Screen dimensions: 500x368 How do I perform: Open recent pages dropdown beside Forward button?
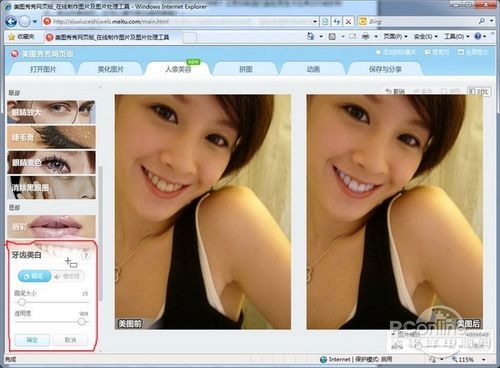pyautogui.click(x=35, y=22)
